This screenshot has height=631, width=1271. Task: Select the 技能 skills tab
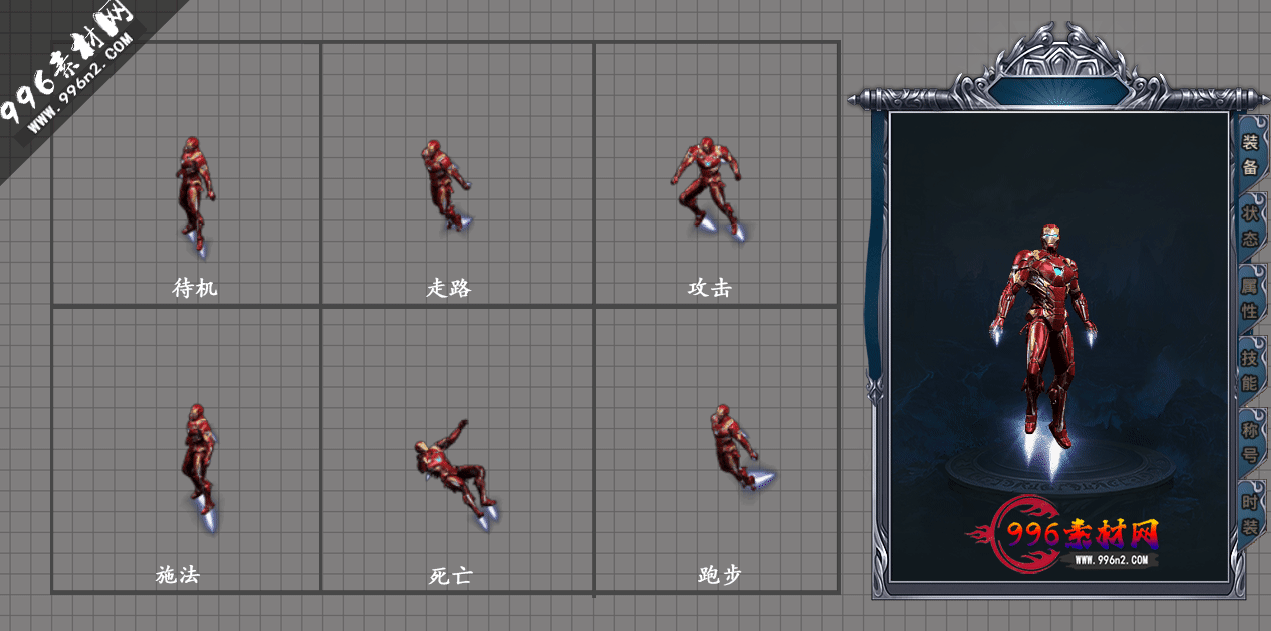pos(1250,370)
